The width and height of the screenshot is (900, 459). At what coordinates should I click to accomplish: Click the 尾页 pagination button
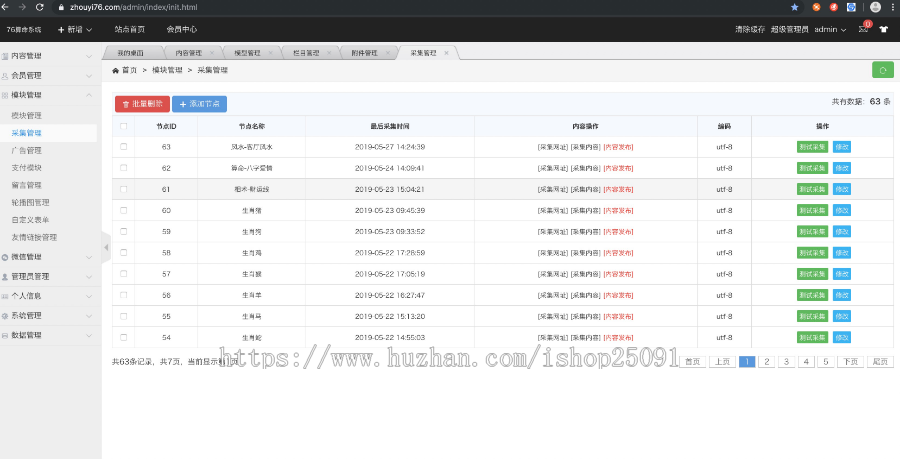point(880,361)
